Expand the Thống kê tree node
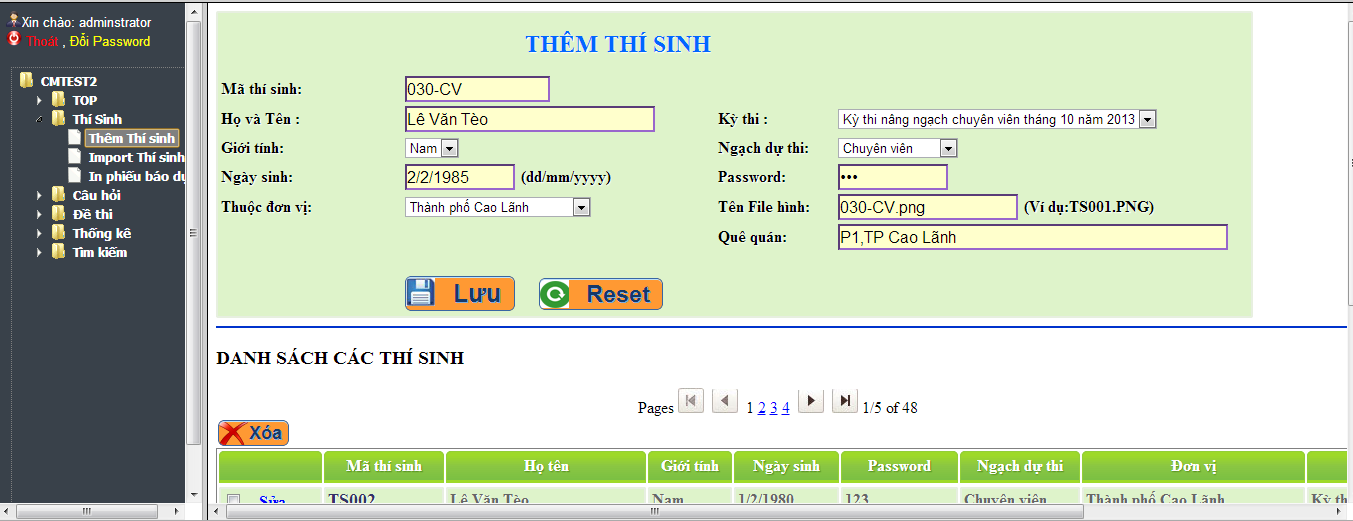Viewport: 1353px width, 521px height. (x=40, y=233)
